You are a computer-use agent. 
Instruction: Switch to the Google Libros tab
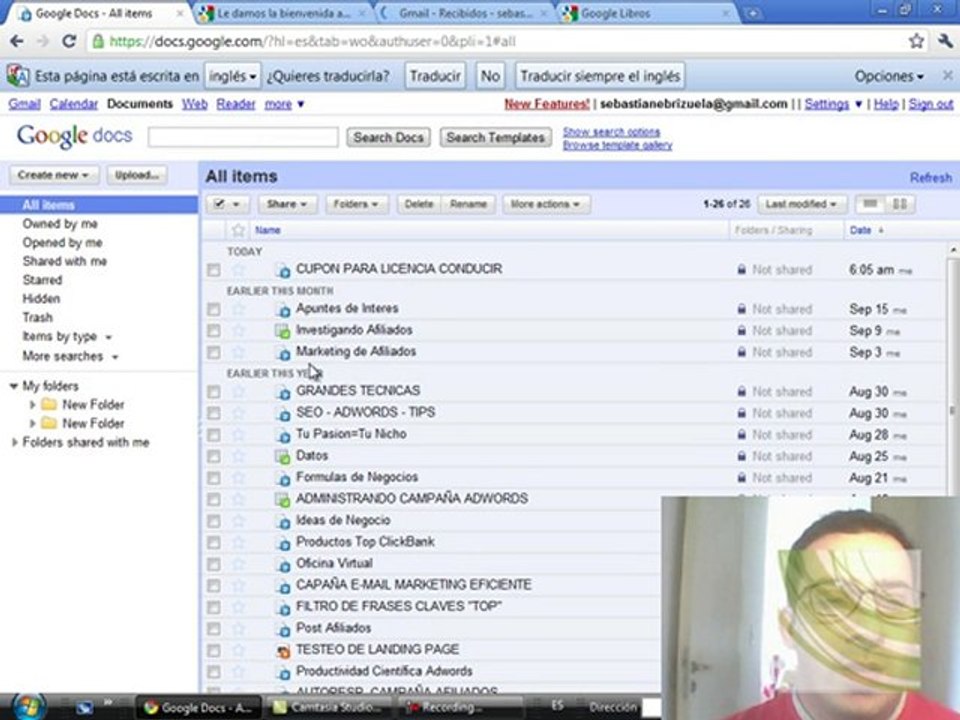click(648, 13)
